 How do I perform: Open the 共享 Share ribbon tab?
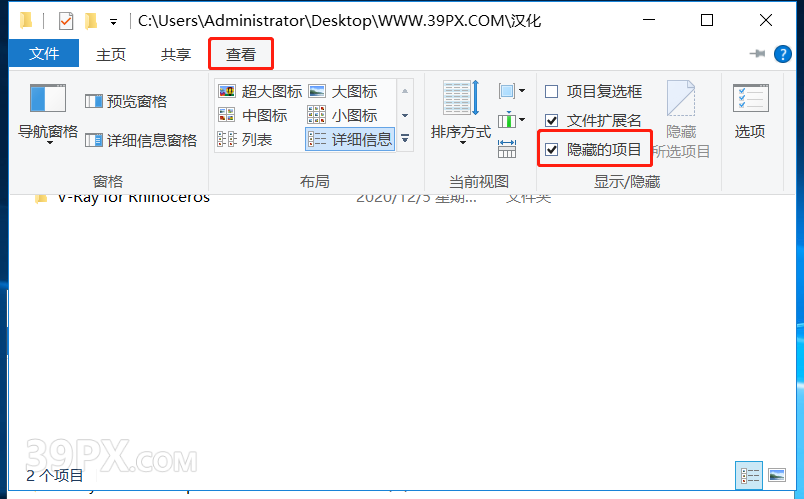[x=176, y=54]
